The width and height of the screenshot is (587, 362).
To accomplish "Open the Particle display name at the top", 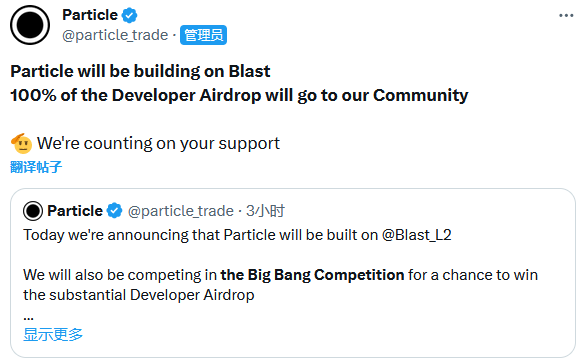I will (x=90, y=15).
